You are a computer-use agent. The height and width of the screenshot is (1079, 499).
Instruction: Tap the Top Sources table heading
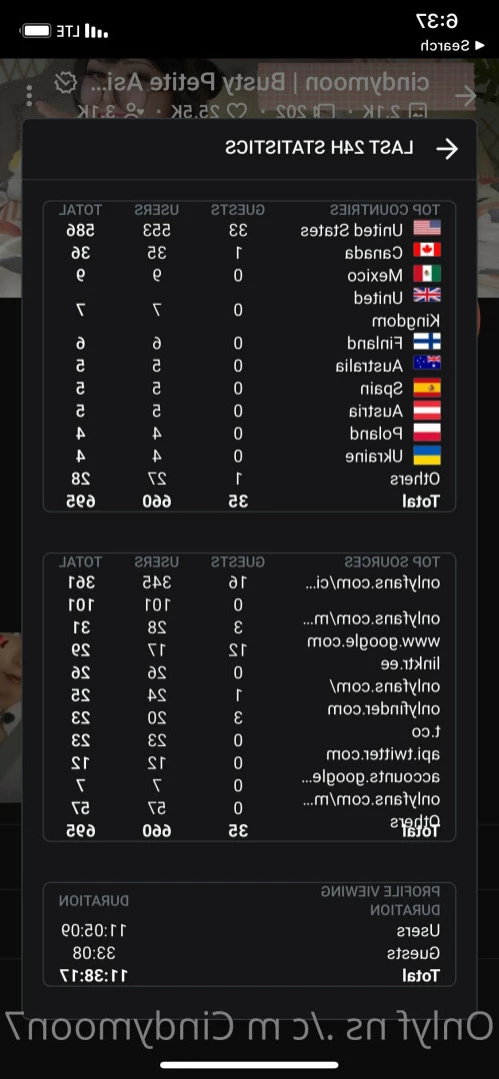[x=392, y=562]
